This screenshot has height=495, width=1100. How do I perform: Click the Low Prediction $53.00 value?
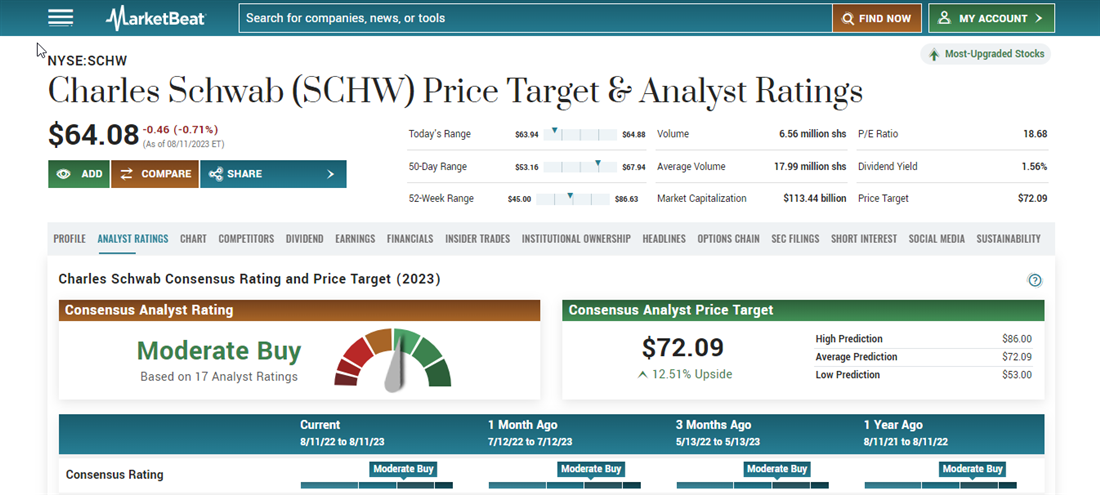pos(1017,375)
